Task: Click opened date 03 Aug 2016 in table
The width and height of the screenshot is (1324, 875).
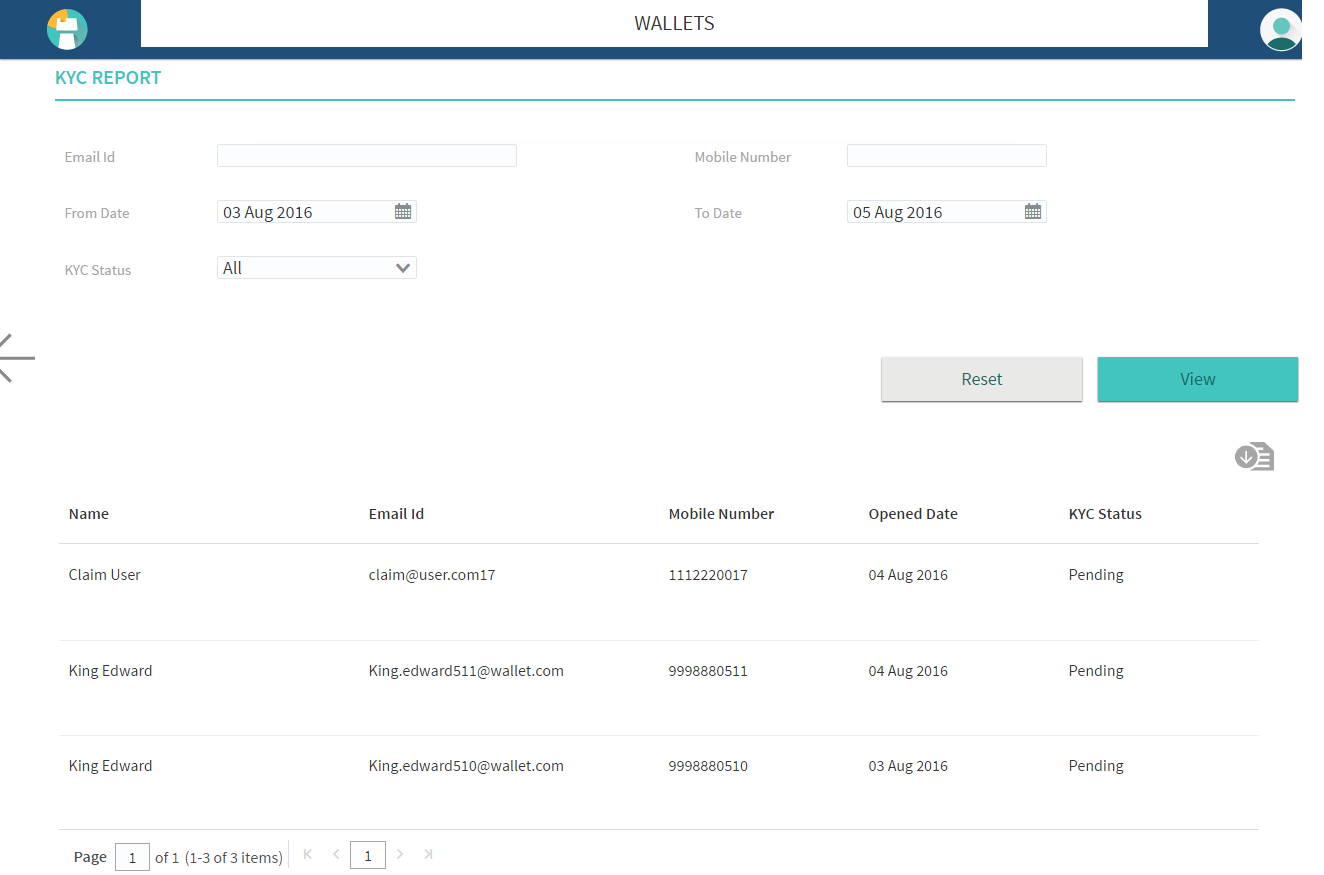Action: tap(908, 766)
